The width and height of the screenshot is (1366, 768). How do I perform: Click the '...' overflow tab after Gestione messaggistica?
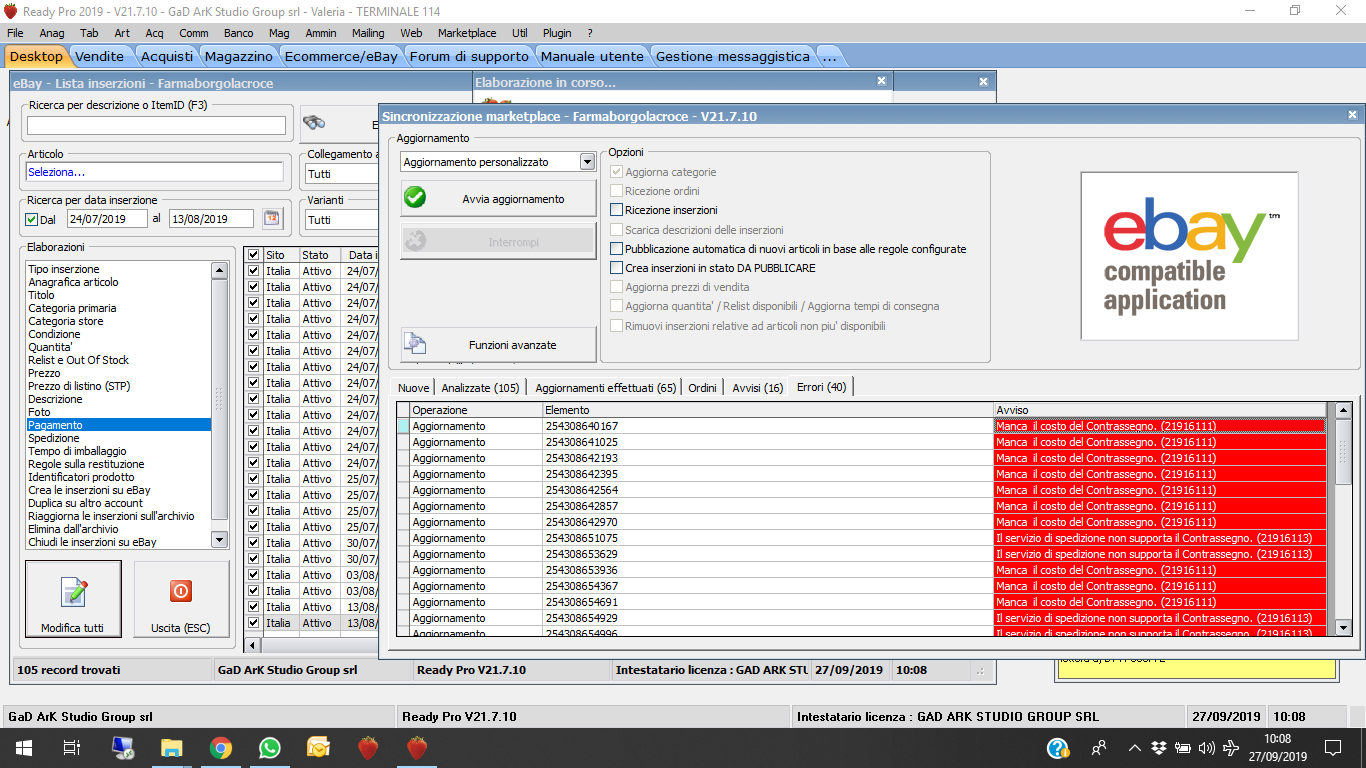[x=829, y=56]
